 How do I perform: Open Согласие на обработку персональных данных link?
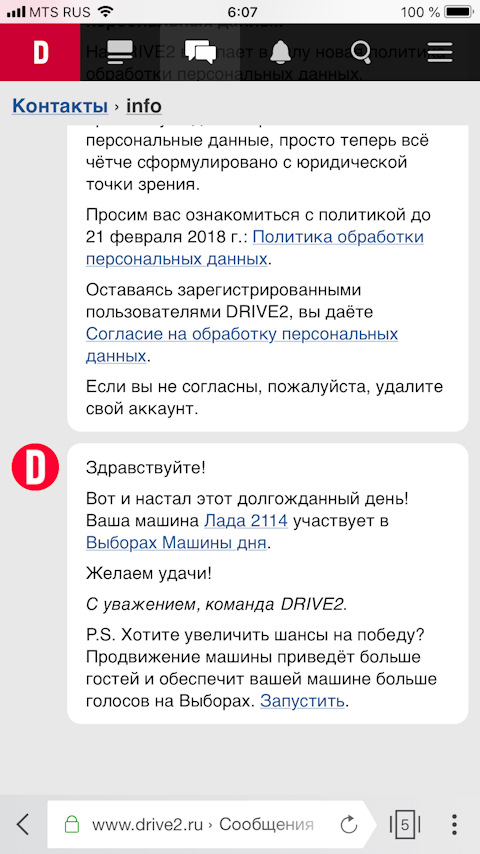click(242, 345)
